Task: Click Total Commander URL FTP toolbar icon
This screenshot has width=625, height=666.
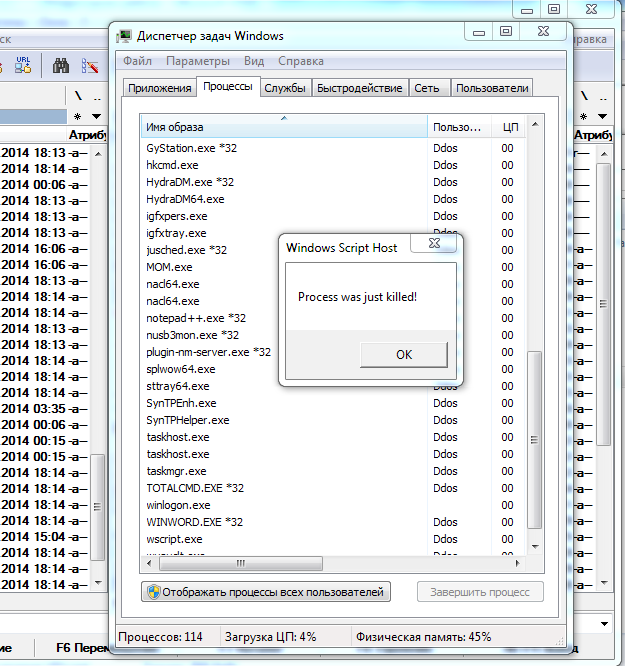Action: click(x=23, y=65)
